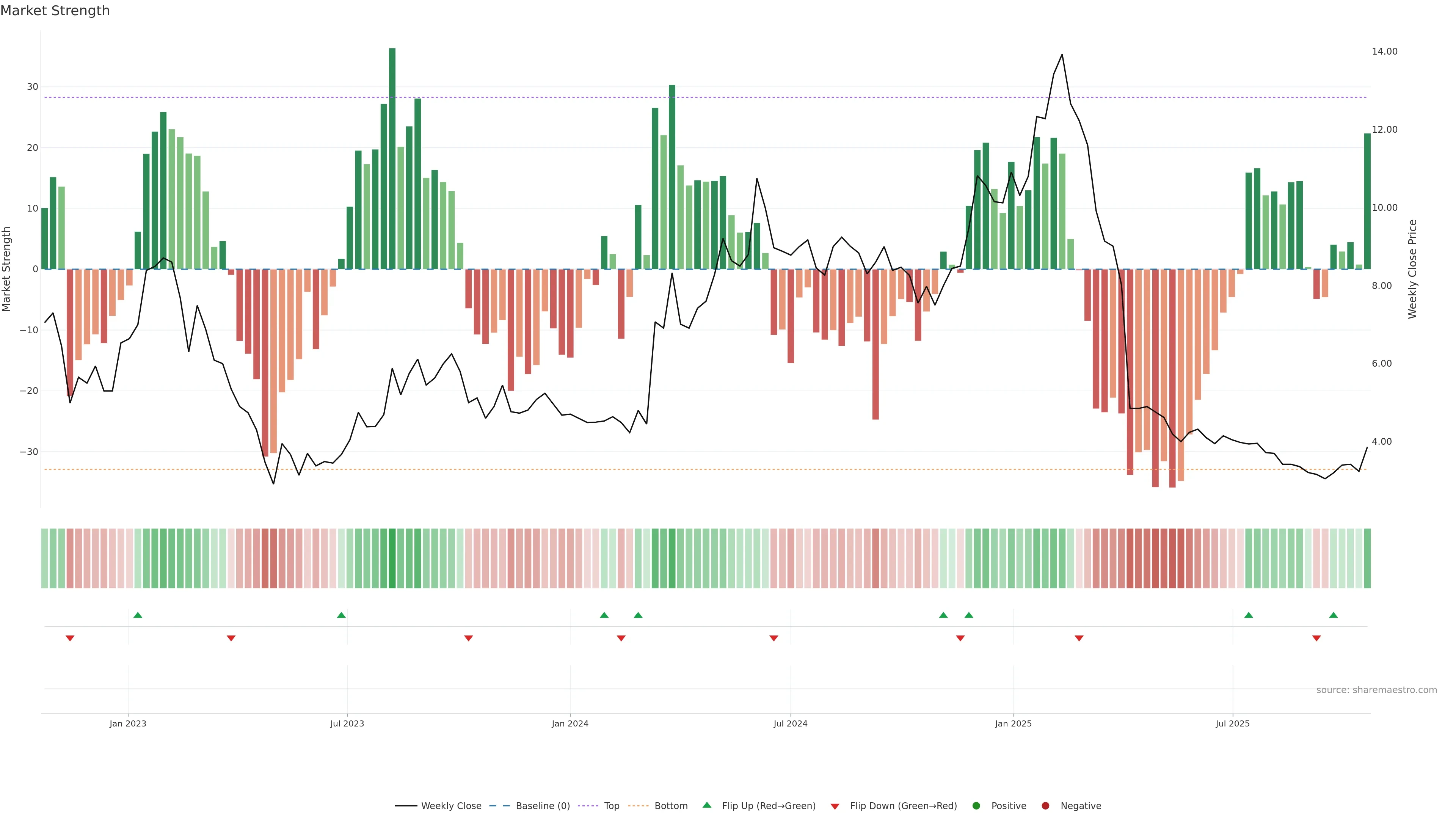Click the darkest green heatmap cell
1456x819 pixels.
click(x=392, y=559)
